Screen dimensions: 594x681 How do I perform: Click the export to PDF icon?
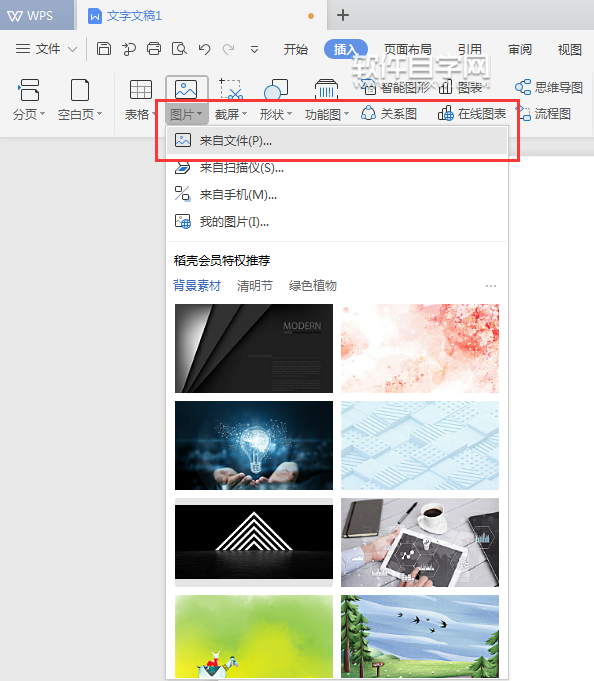coord(129,49)
